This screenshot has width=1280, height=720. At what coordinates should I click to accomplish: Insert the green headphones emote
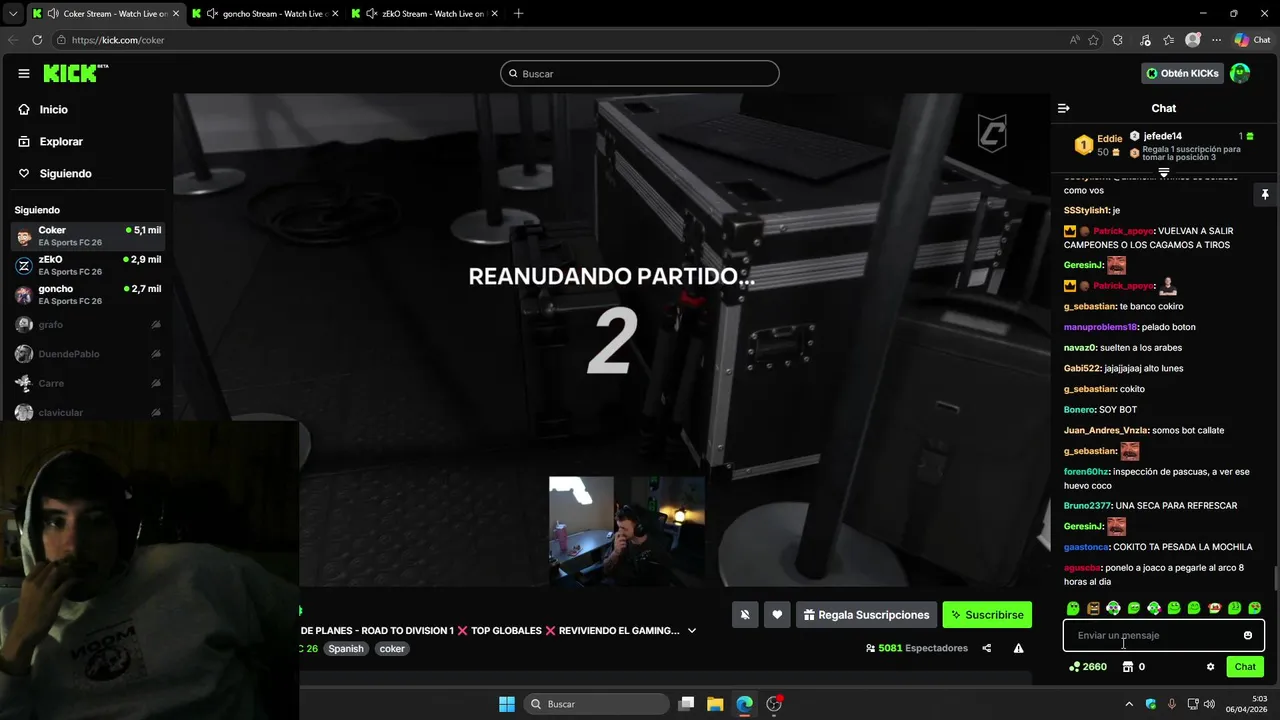tap(1113, 608)
